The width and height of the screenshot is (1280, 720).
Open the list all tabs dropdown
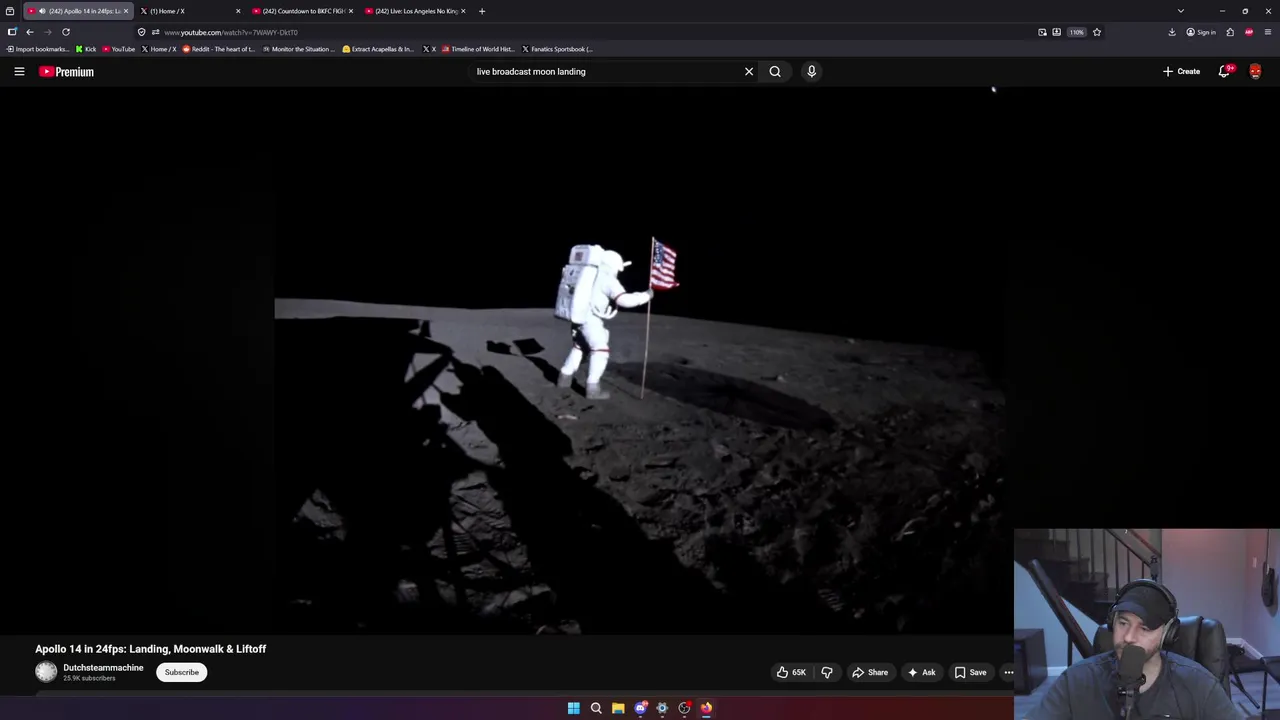1181,11
